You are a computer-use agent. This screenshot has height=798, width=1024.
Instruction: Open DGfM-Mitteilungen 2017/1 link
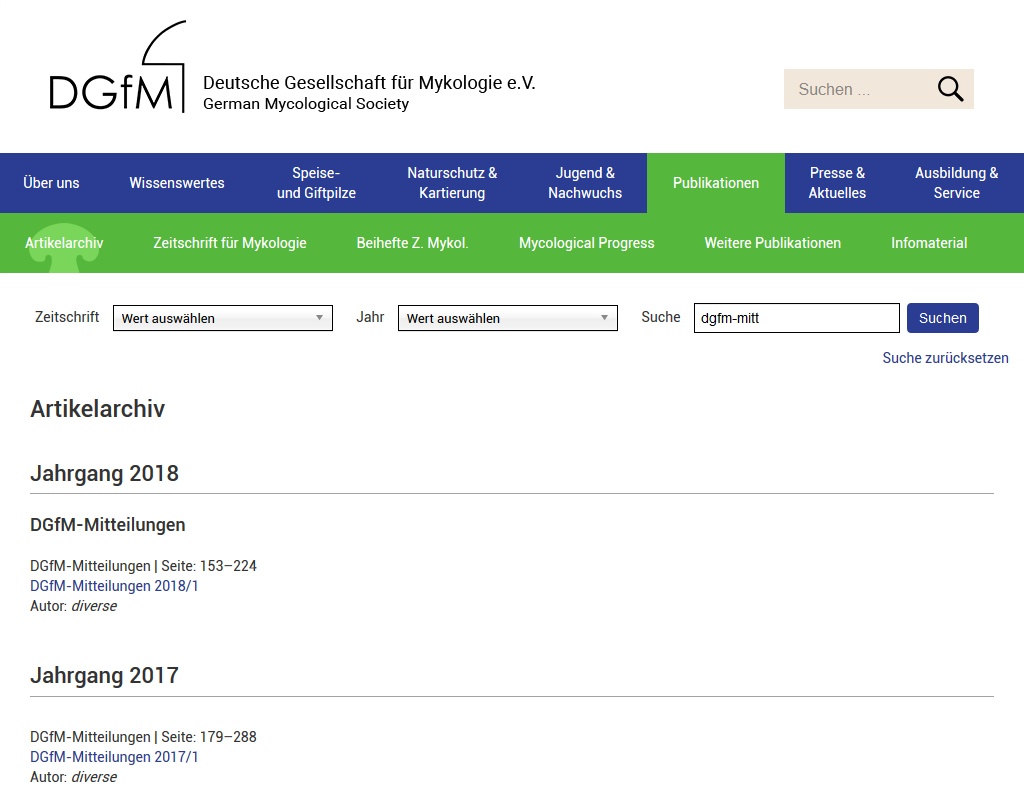click(114, 757)
